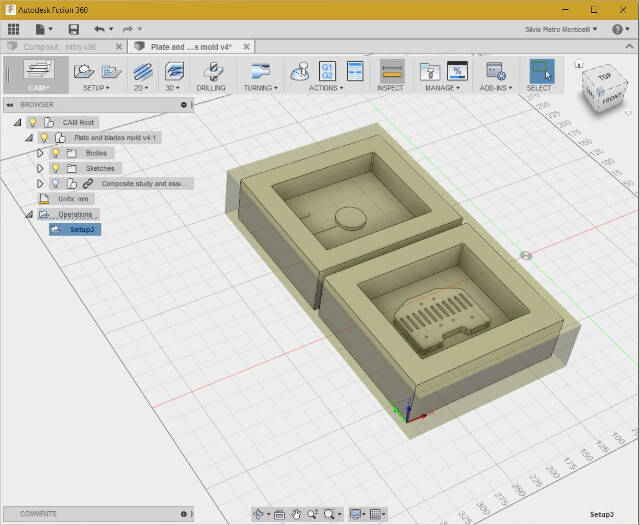Click the SELECT toolbar label
The image size is (640, 525).
[539, 88]
